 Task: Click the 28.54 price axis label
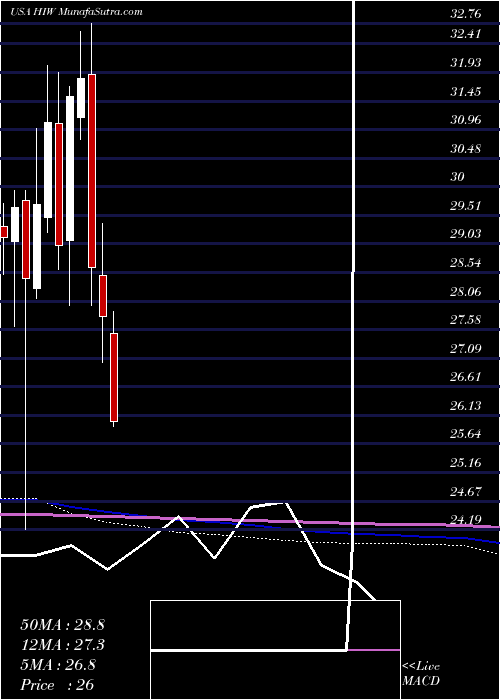(466, 263)
